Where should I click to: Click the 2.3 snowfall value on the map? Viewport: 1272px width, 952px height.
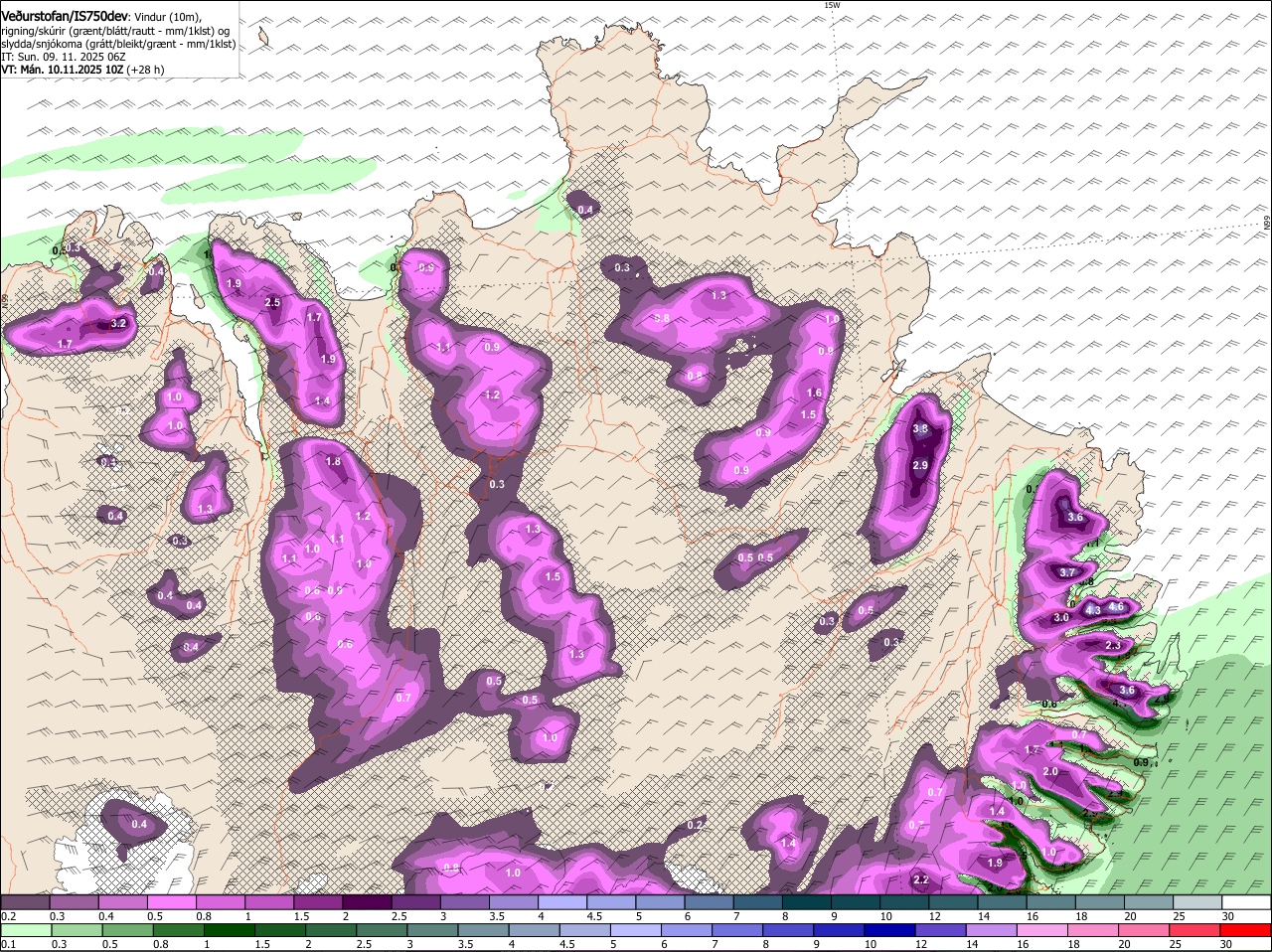pyautogui.click(x=1112, y=645)
